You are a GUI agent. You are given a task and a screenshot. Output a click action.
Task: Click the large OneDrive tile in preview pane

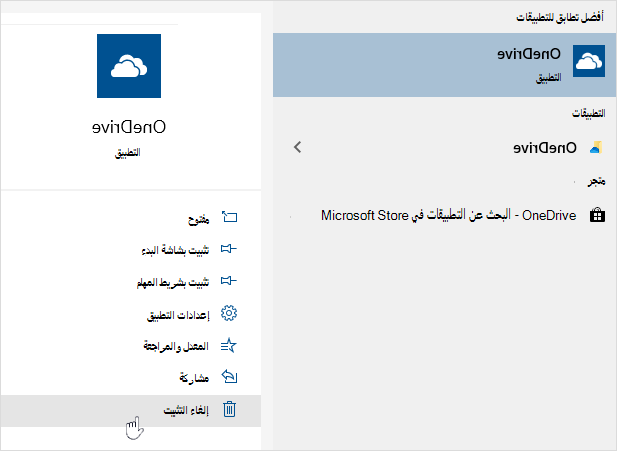(129, 66)
